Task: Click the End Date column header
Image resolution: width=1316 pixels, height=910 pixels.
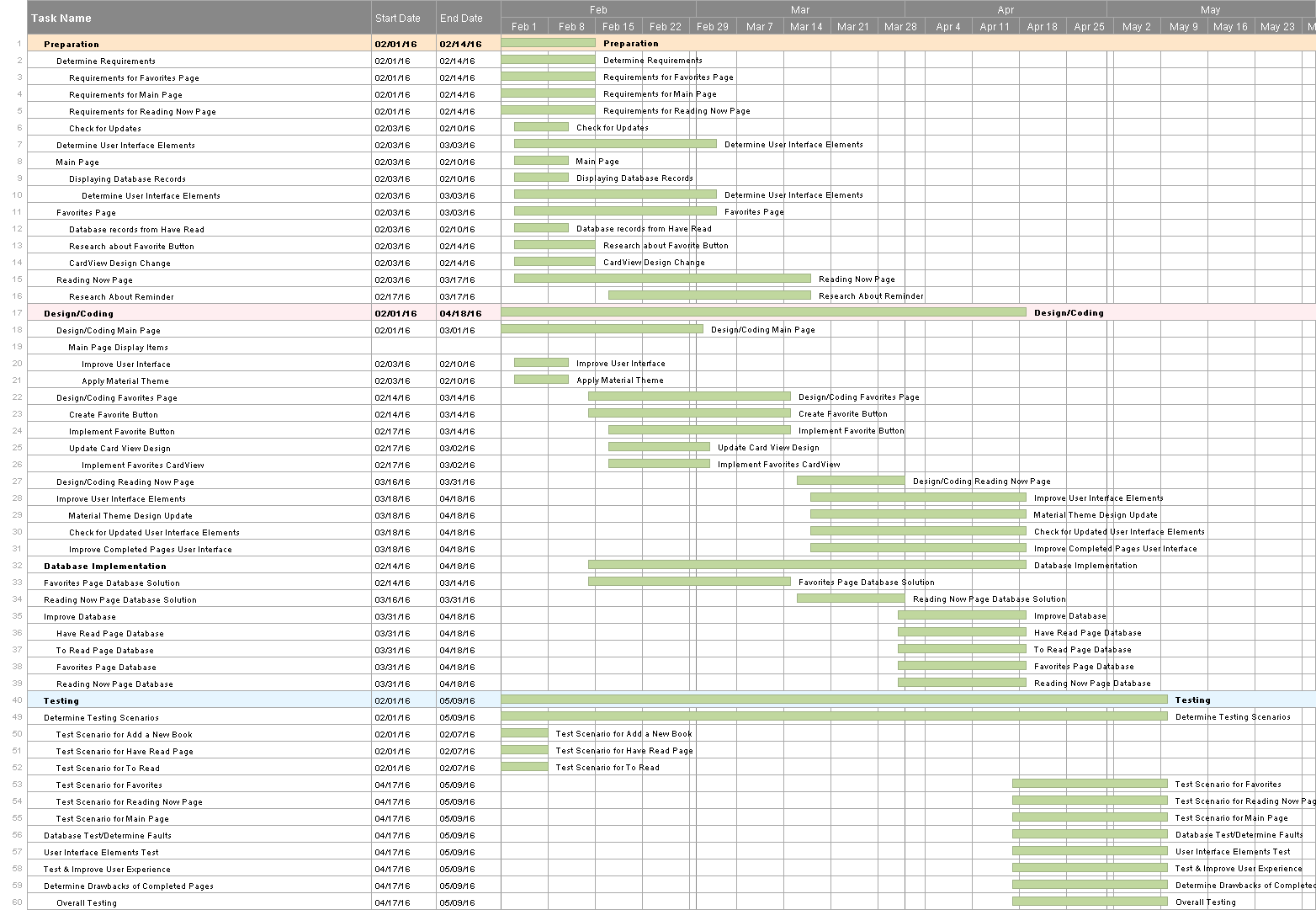Action: 461,18
